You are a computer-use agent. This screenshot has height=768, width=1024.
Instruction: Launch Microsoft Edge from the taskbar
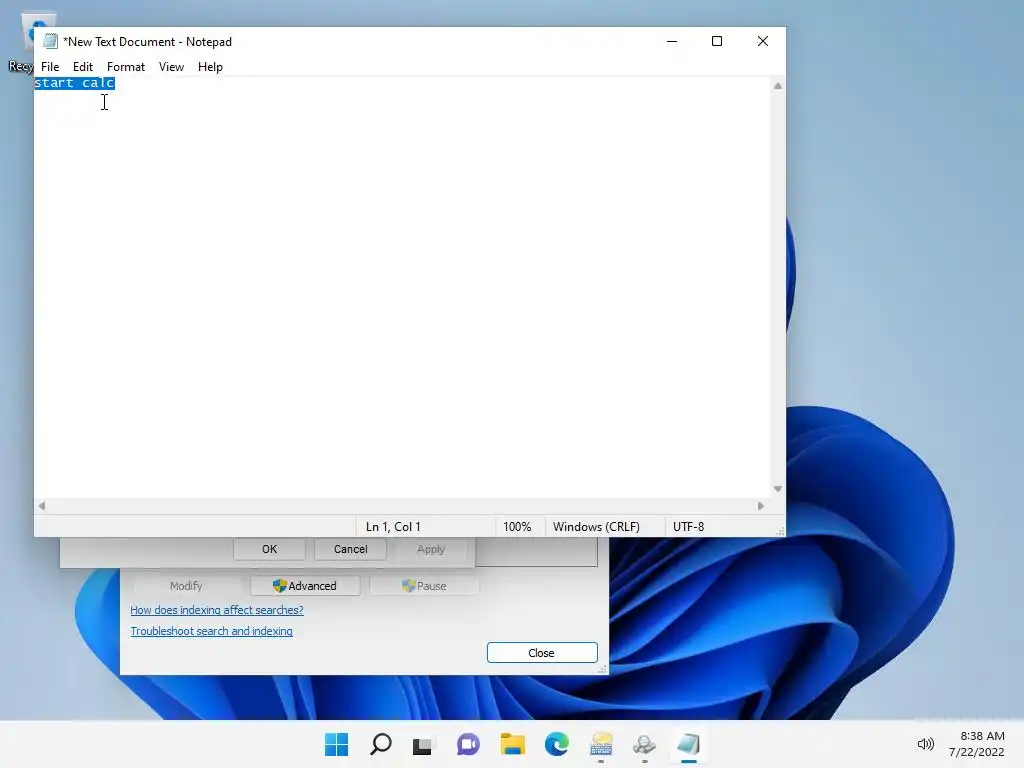556,744
